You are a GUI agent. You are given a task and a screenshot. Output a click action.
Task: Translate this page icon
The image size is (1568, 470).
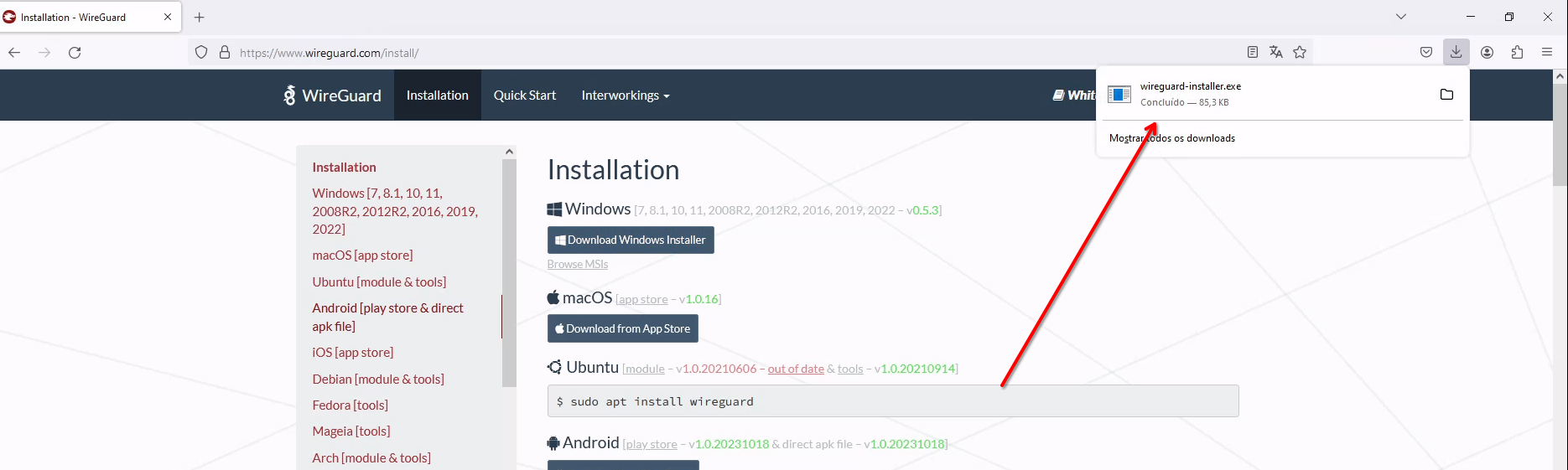[x=1276, y=52]
